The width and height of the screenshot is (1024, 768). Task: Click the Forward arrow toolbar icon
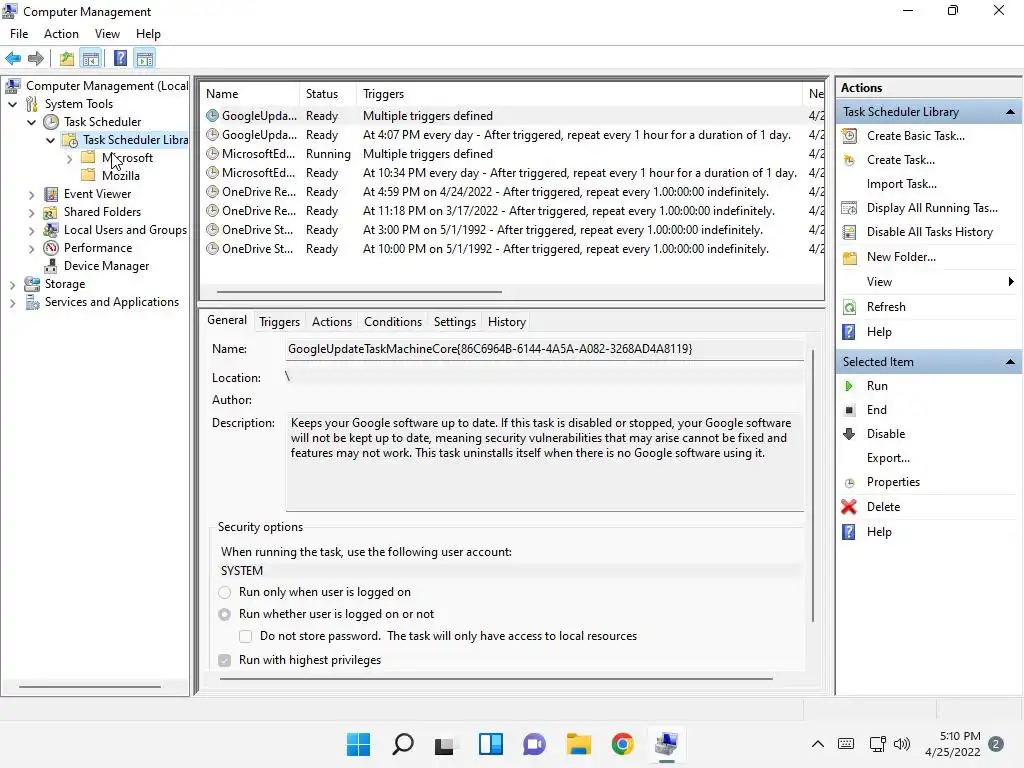[x=36, y=59]
